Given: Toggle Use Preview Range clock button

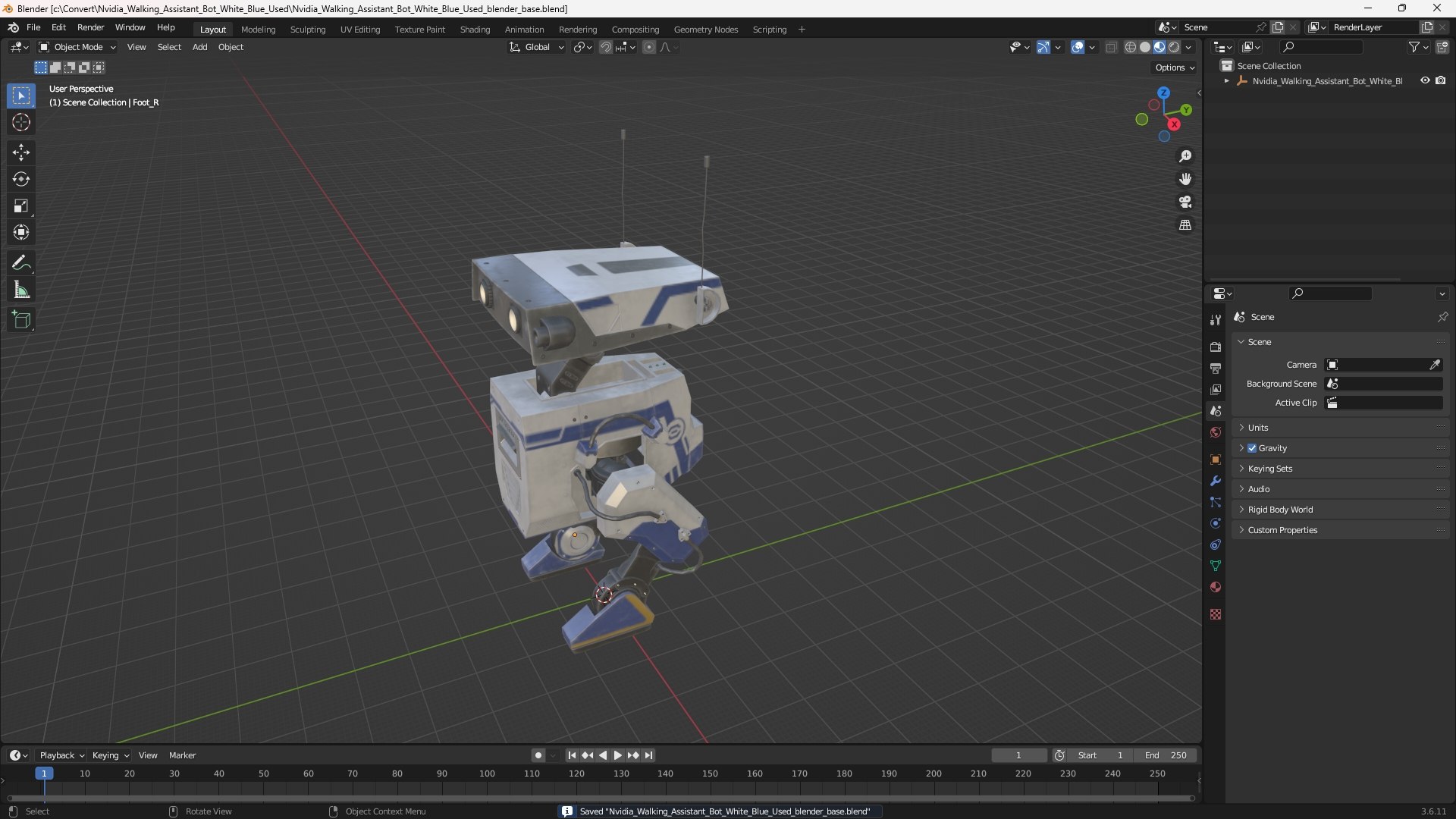Looking at the screenshot, I should coord(1059,755).
